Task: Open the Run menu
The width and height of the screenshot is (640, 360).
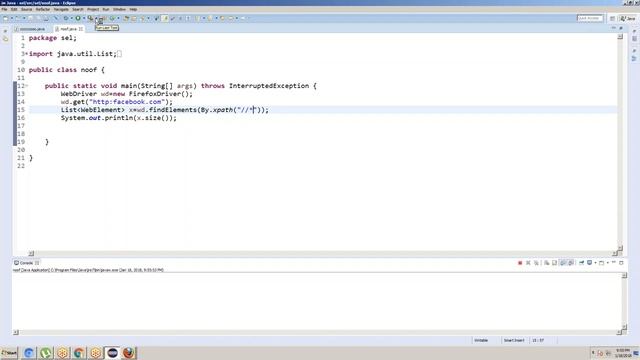Action: coord(106,9)
